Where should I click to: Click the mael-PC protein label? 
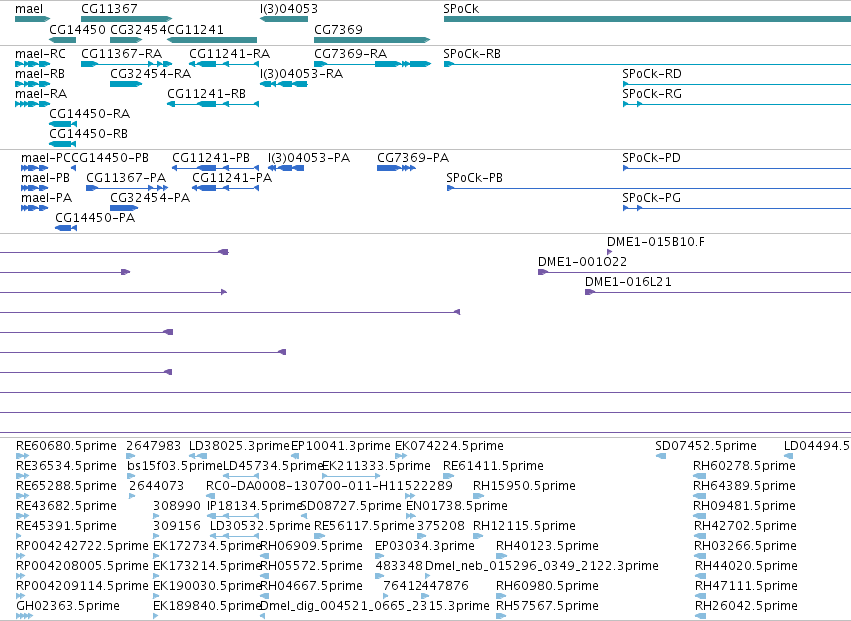click(x=46, y=158)
